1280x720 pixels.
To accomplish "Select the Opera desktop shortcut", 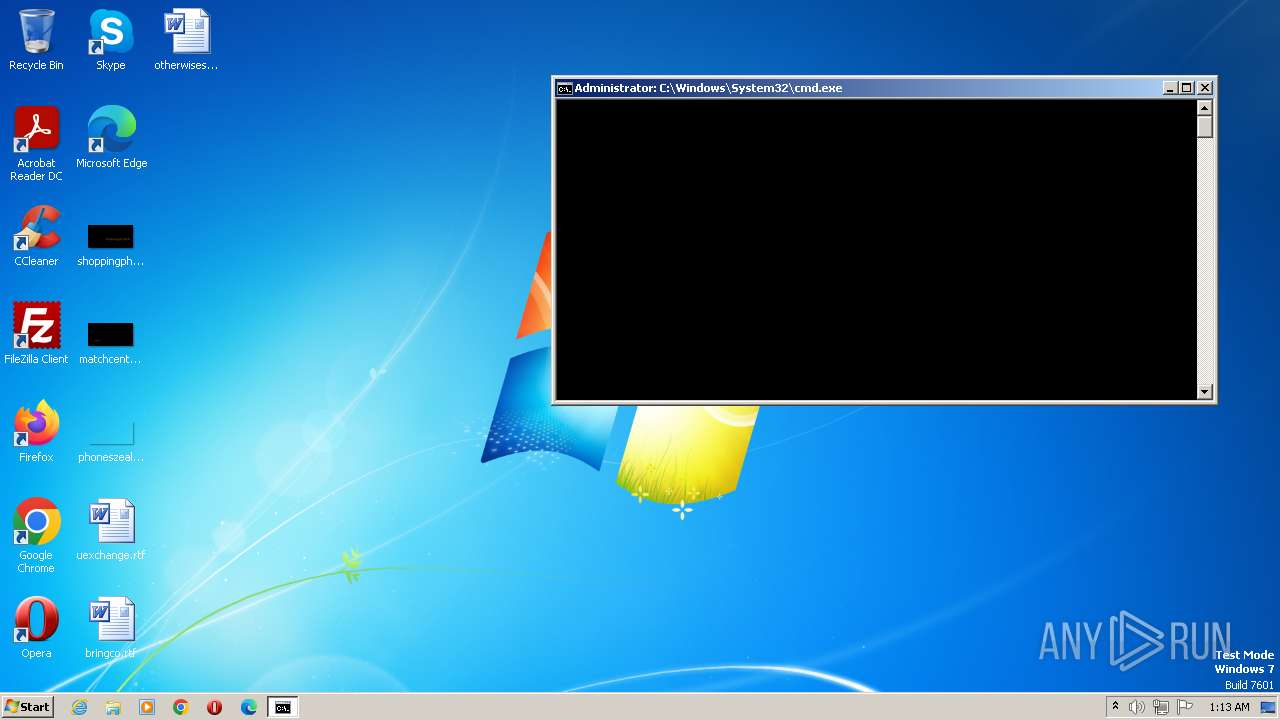I will tap(36, 627).
